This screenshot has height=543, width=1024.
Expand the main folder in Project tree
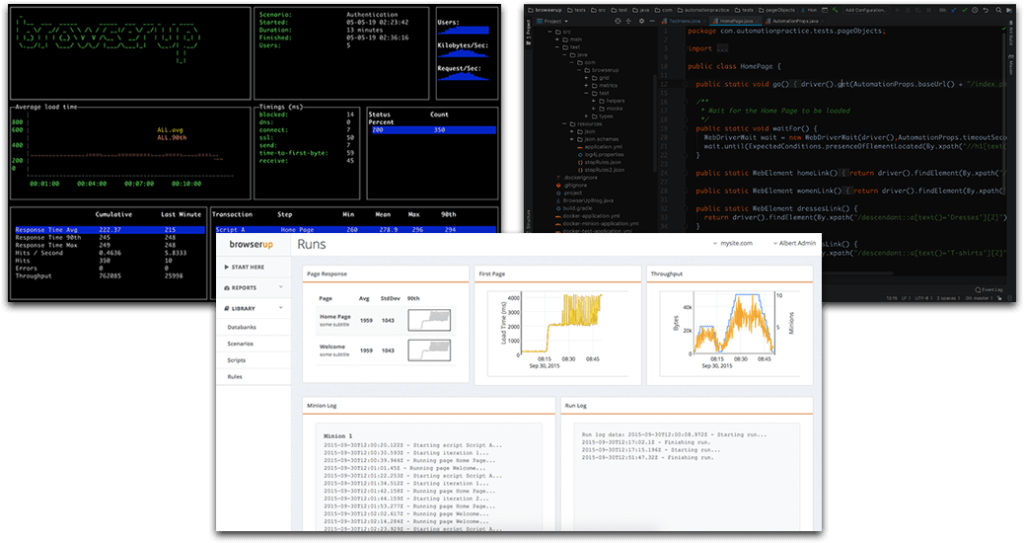pos(557,39)
